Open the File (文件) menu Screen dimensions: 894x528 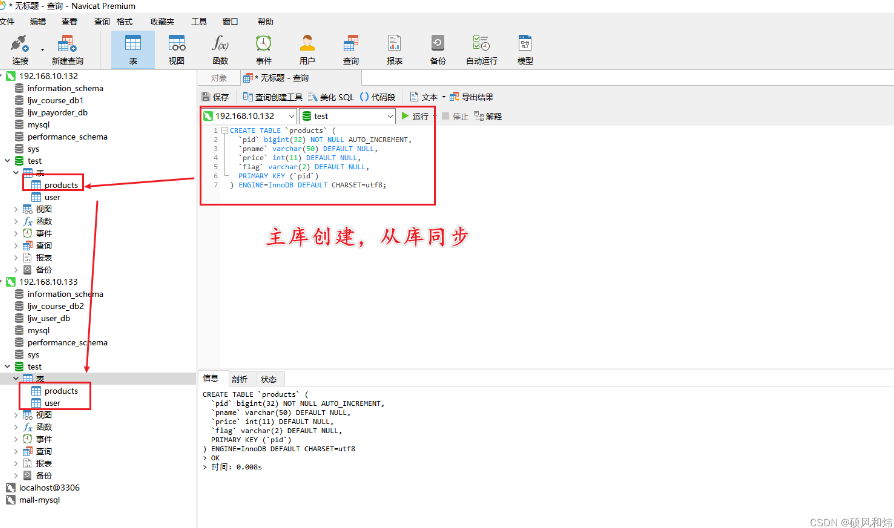(7, 22)
